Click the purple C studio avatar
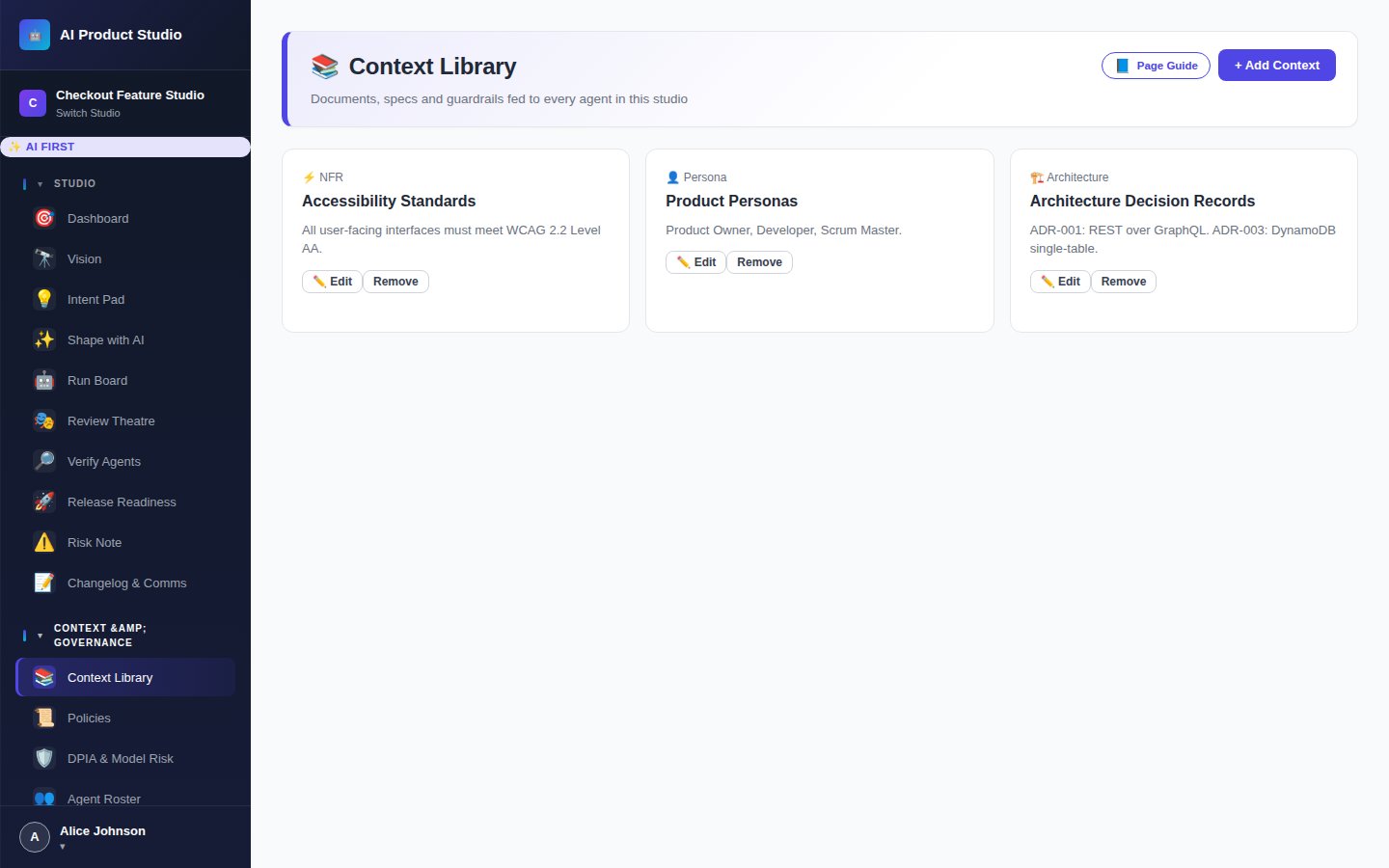This screenshot has width=1389, height=868. (x=33, y=103)
